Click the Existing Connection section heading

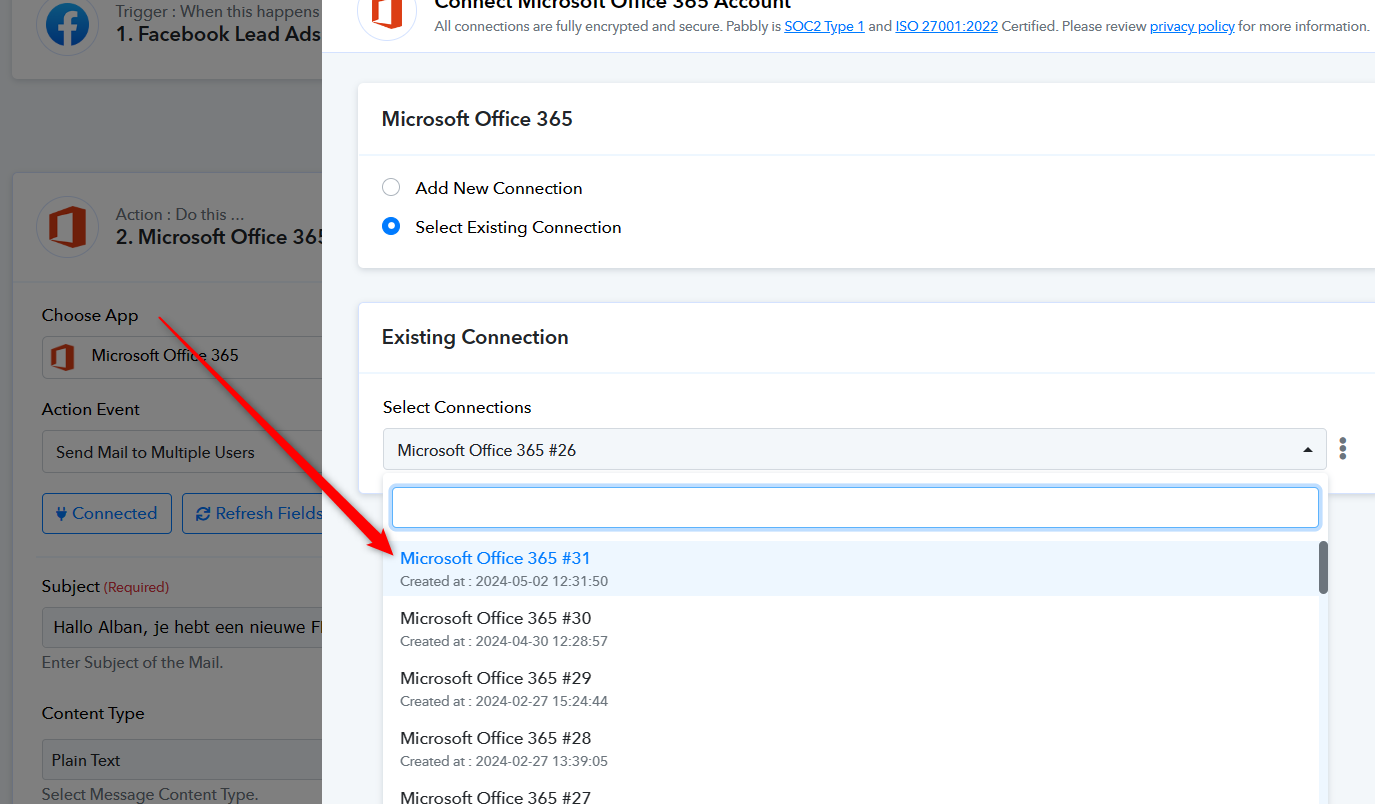[475, 337]
